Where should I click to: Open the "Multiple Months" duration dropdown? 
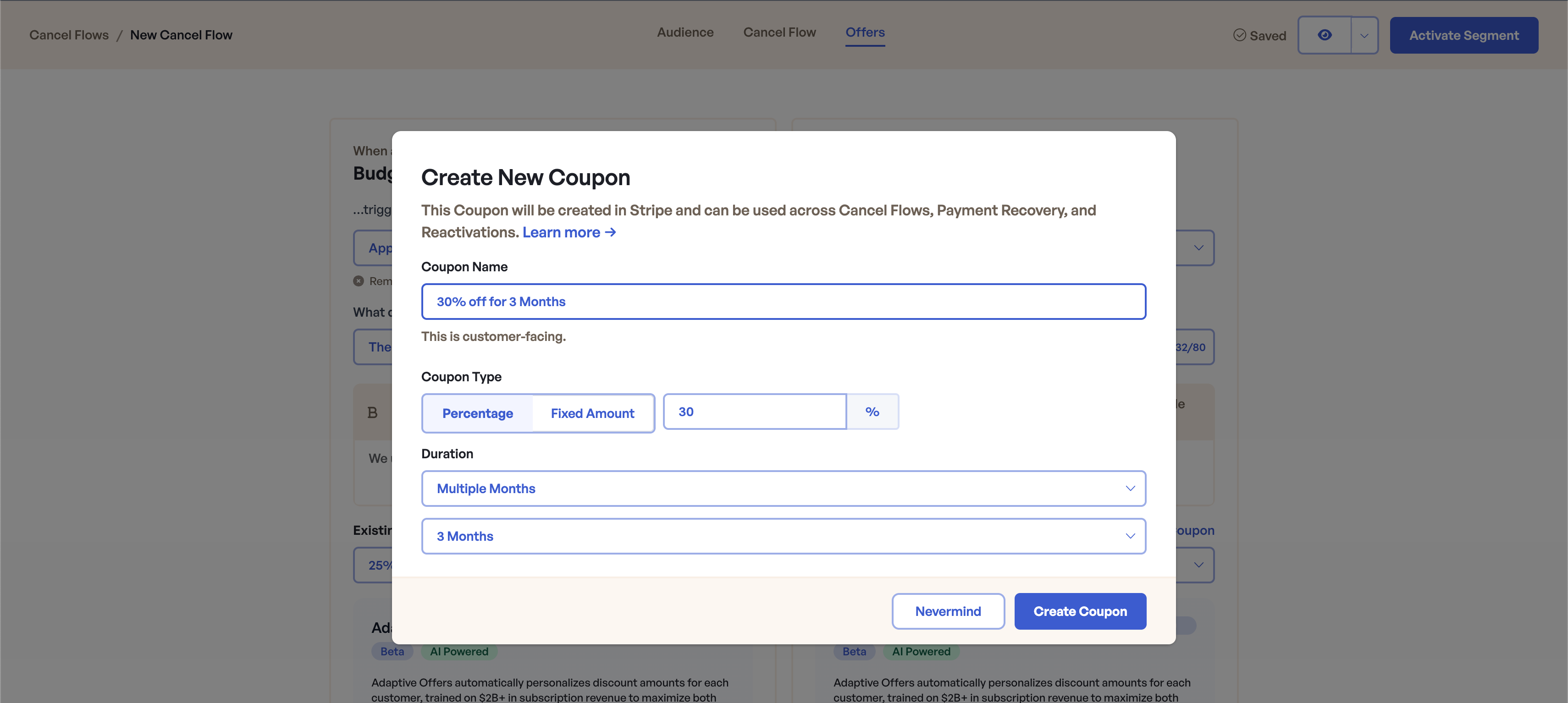click(x=783, y=488)
